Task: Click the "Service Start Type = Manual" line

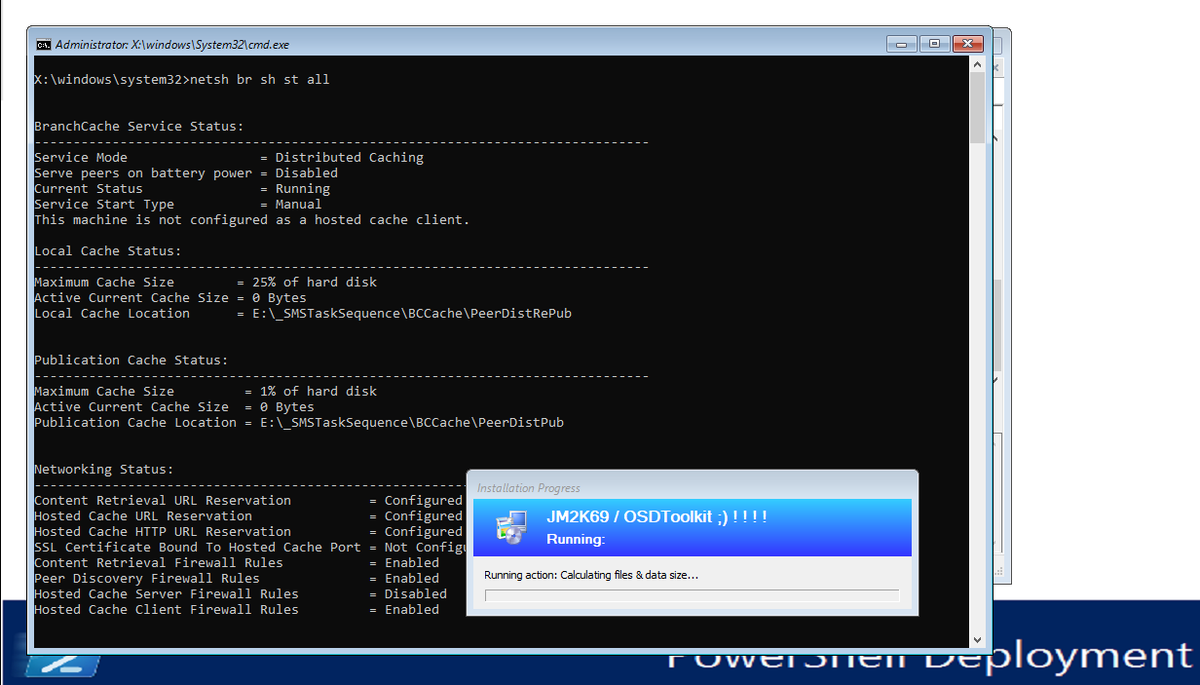Action: 178,204
